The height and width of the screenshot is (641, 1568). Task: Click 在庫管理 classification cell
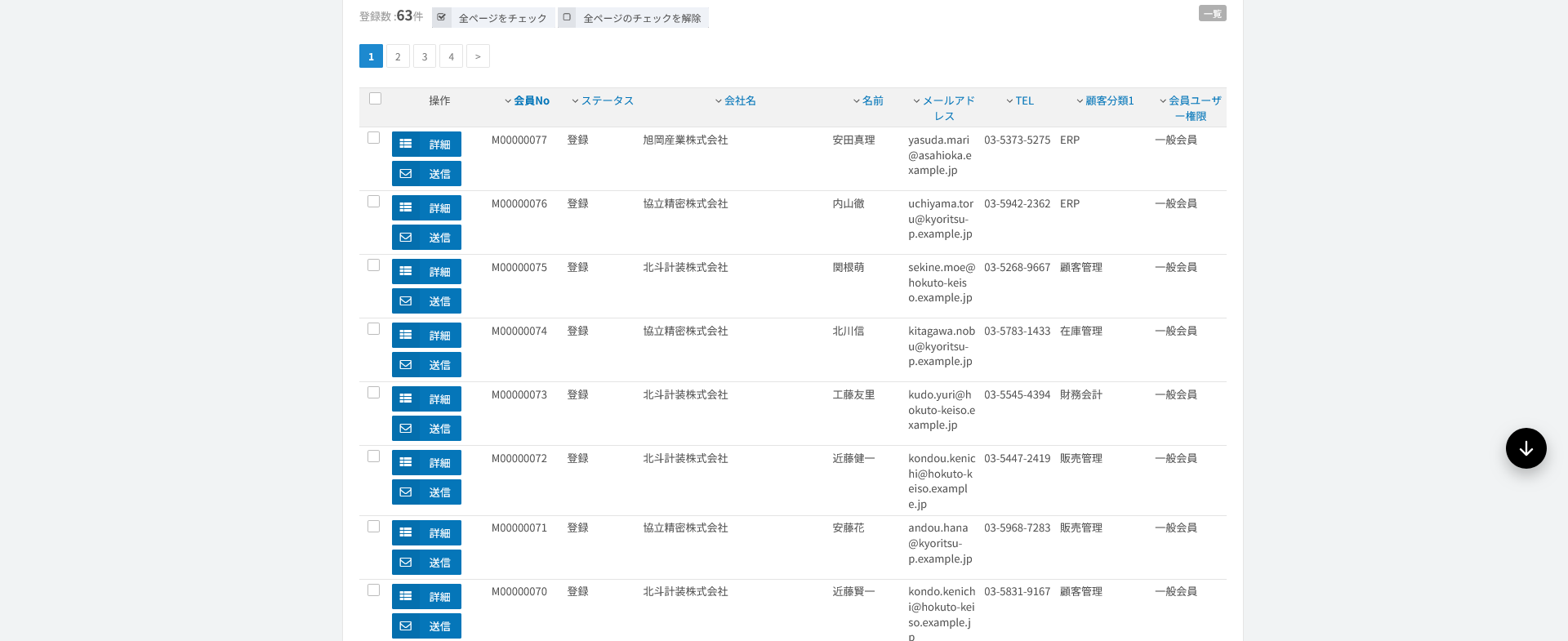1080,331
